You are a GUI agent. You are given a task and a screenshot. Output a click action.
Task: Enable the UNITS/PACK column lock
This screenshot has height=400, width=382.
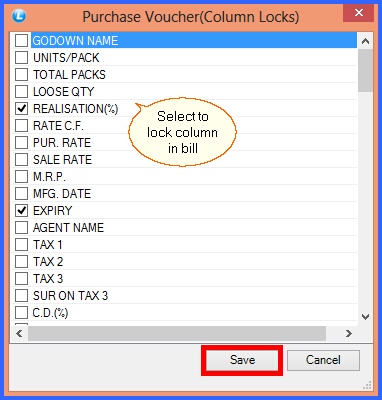pyautogui.click(x=21, y=58)
